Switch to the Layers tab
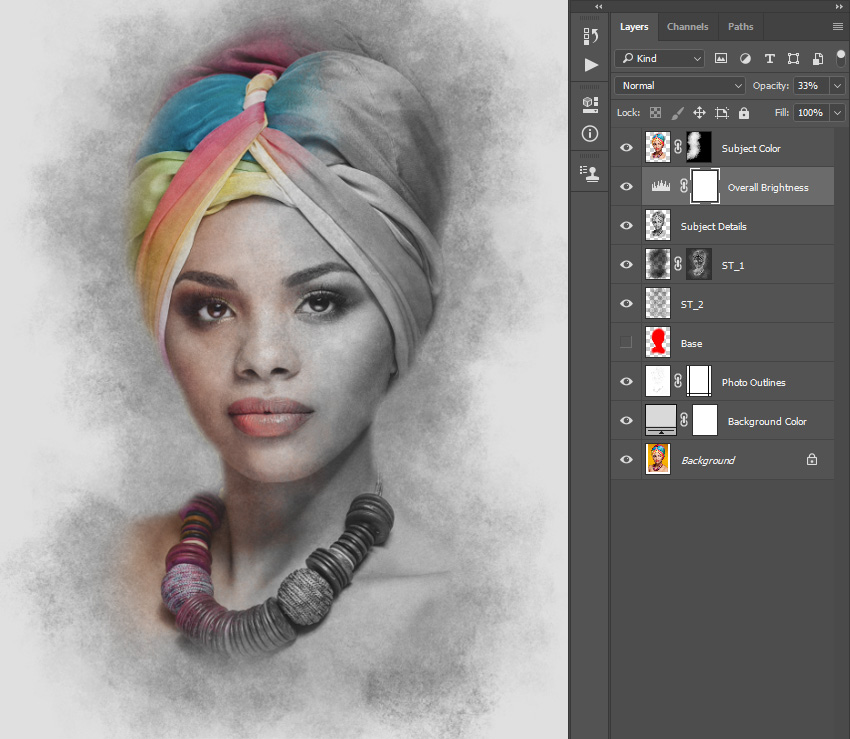Viewport: 850px width, 739px height. (x=634, y=27)
